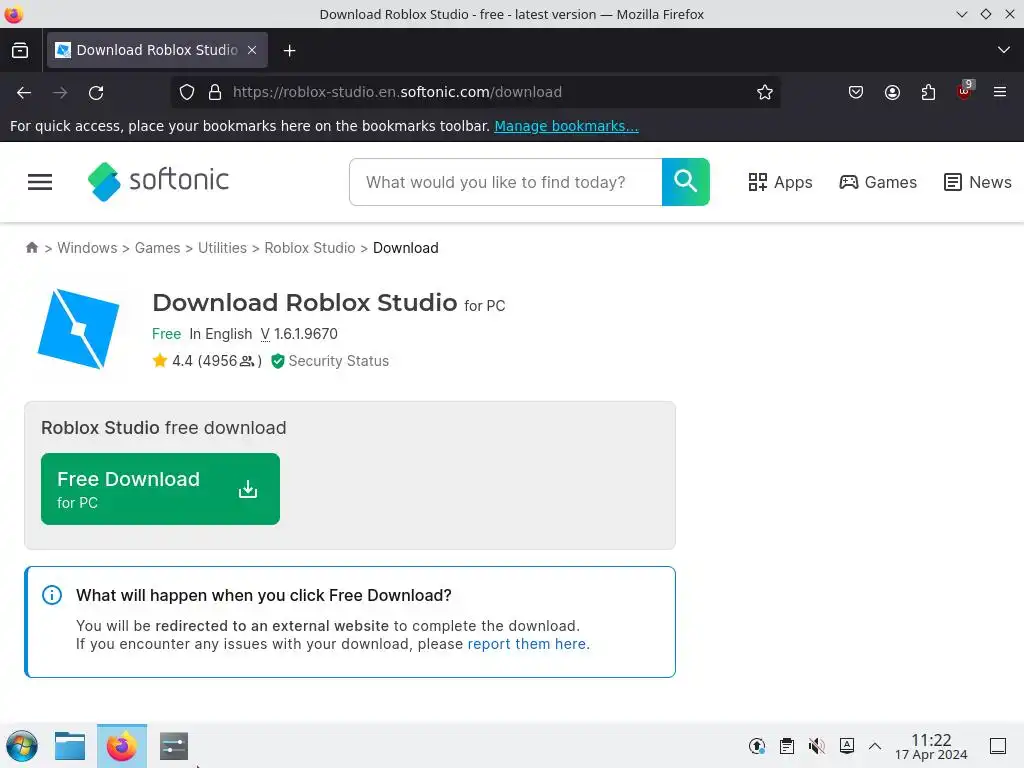Bookmark this page with star icon
The width and height of the screenshot is (1024, 768).
pyautogui.click(x=765, y=92)
